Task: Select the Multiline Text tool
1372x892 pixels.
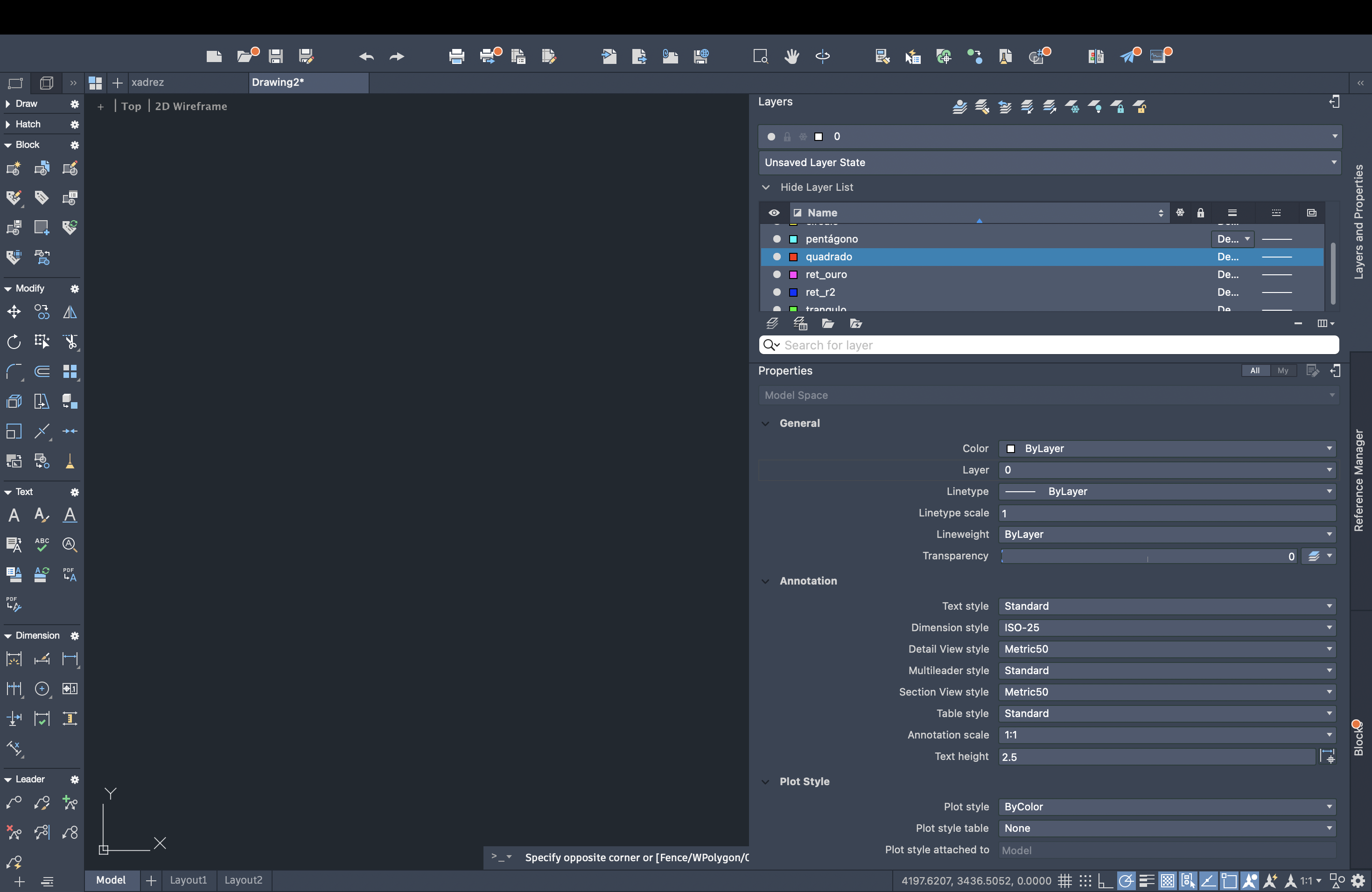Action: coord(14,515)
